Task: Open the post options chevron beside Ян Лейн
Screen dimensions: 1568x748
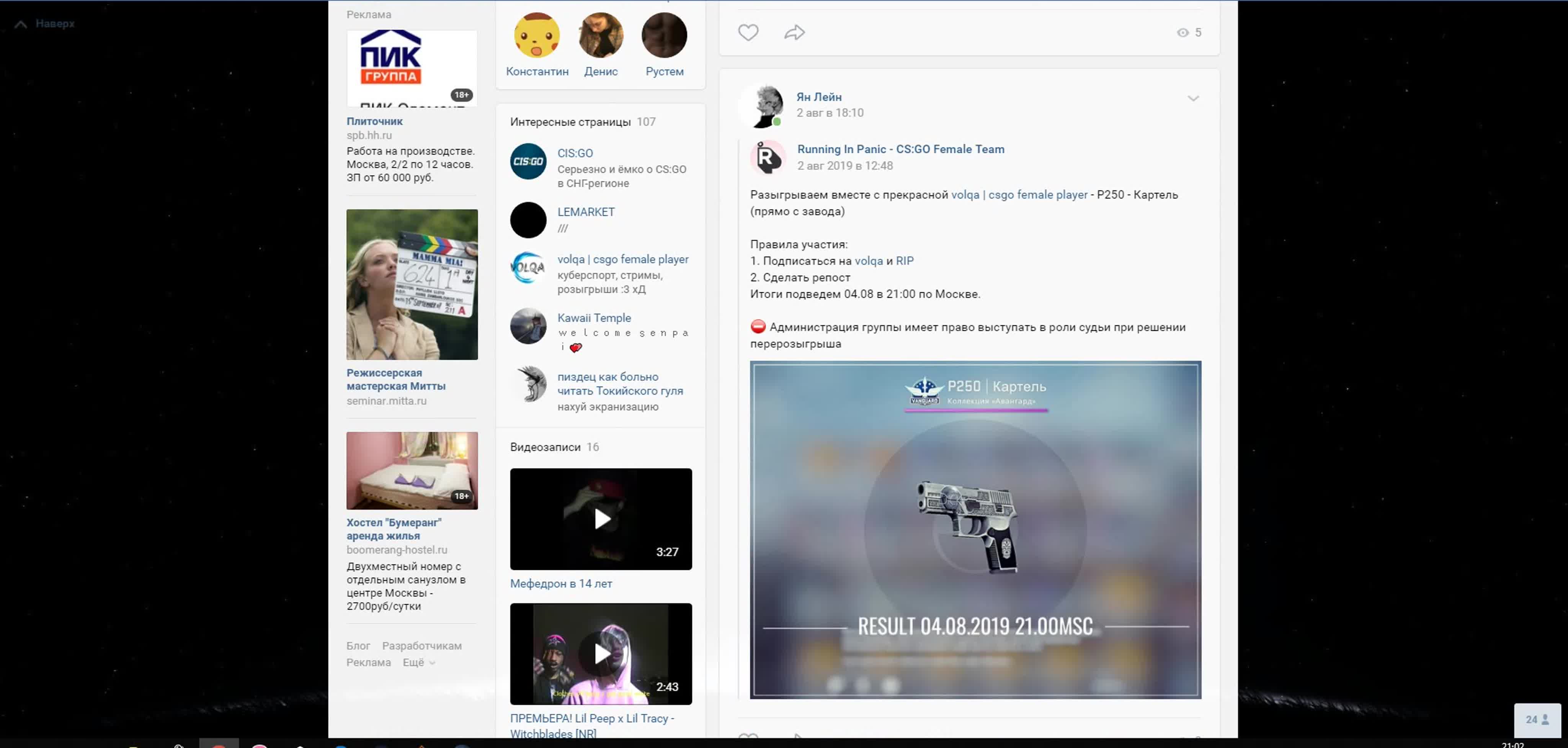Action: pyautogui.click(x=1193, y=98)
